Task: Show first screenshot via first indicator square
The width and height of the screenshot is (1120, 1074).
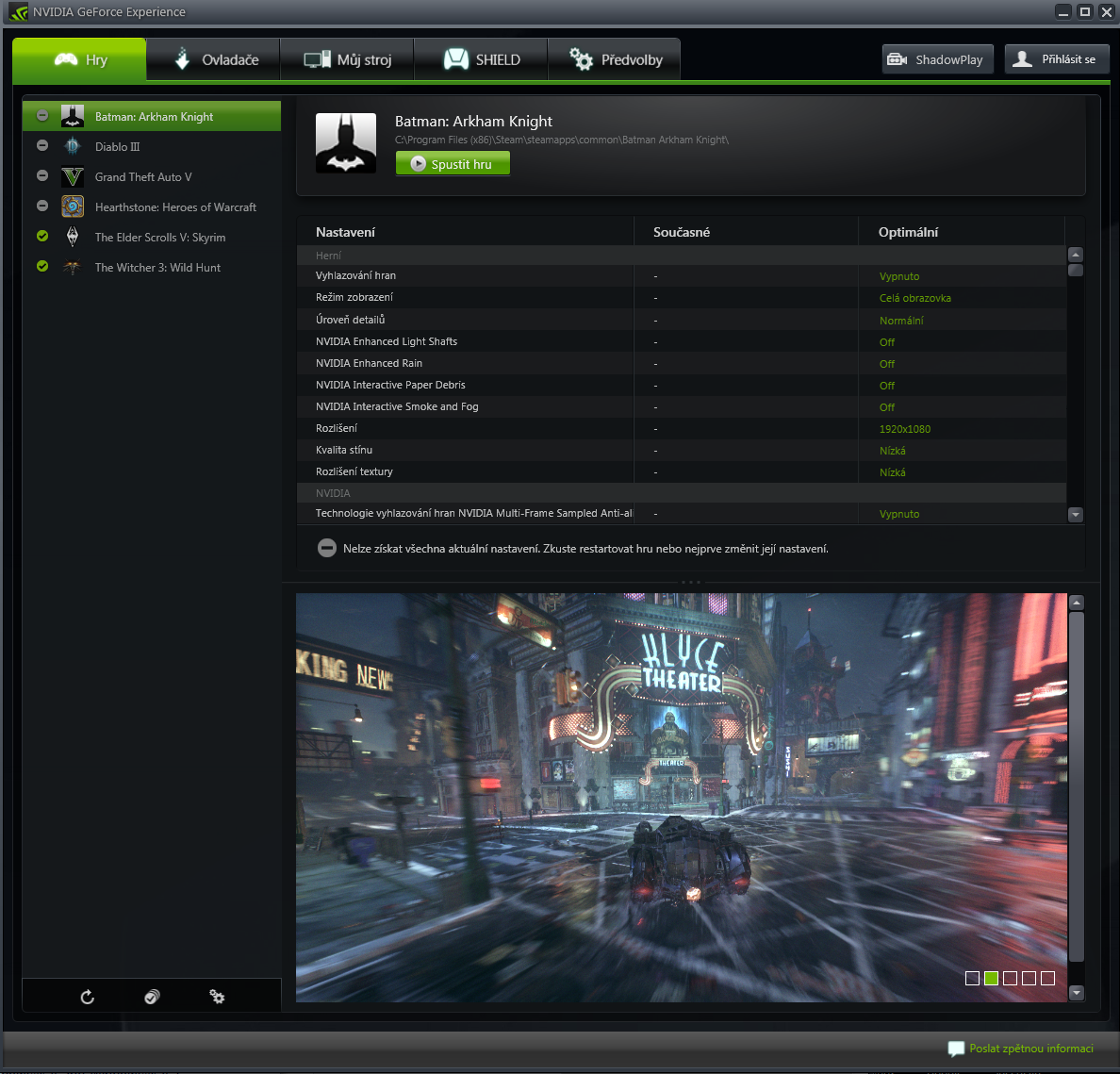Action: tap(972, 978)
